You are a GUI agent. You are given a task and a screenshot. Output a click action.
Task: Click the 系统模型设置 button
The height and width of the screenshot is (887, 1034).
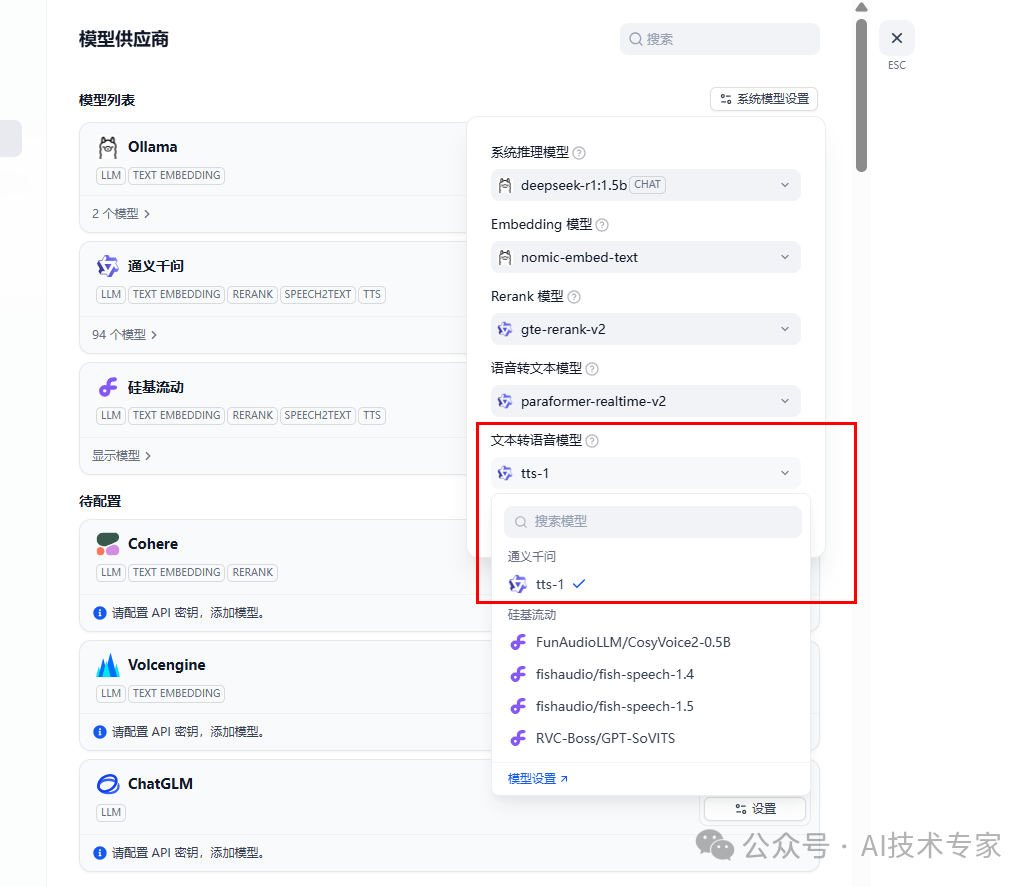click(x=764, y=99)
